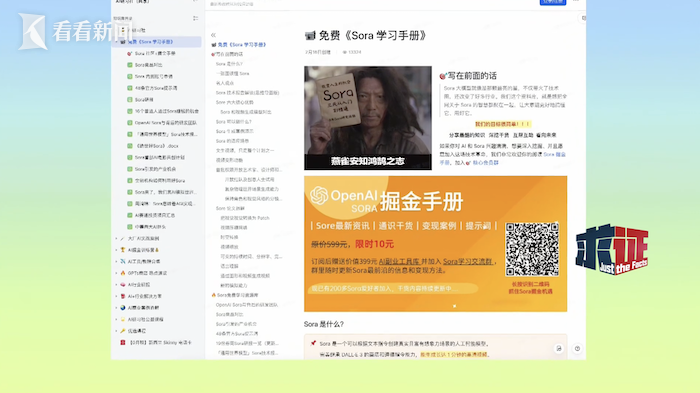The width and height of the screenshot is (700, 393).
Task: Click green icon beside the '.docx' sidebar row
Action: tap(130, 146)
